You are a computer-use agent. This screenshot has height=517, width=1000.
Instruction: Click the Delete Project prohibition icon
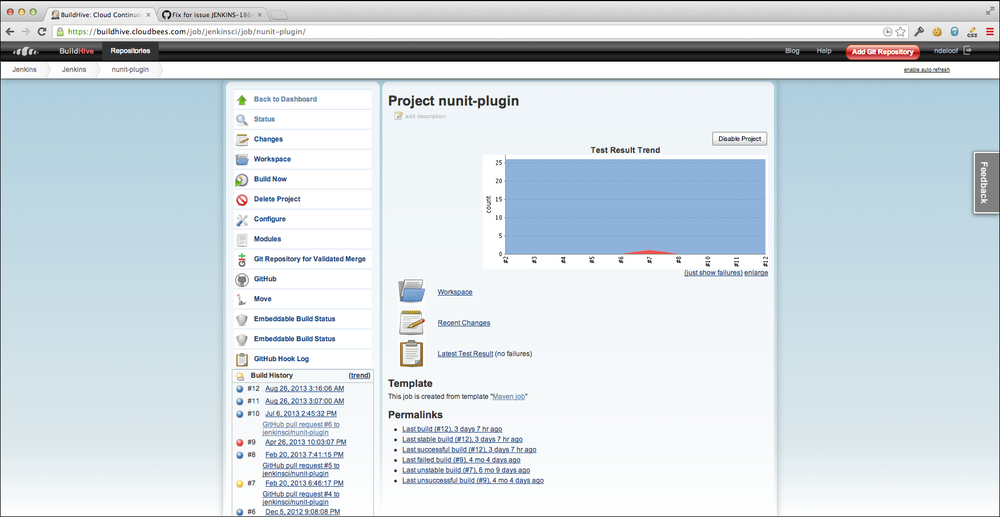click(242, 199)
